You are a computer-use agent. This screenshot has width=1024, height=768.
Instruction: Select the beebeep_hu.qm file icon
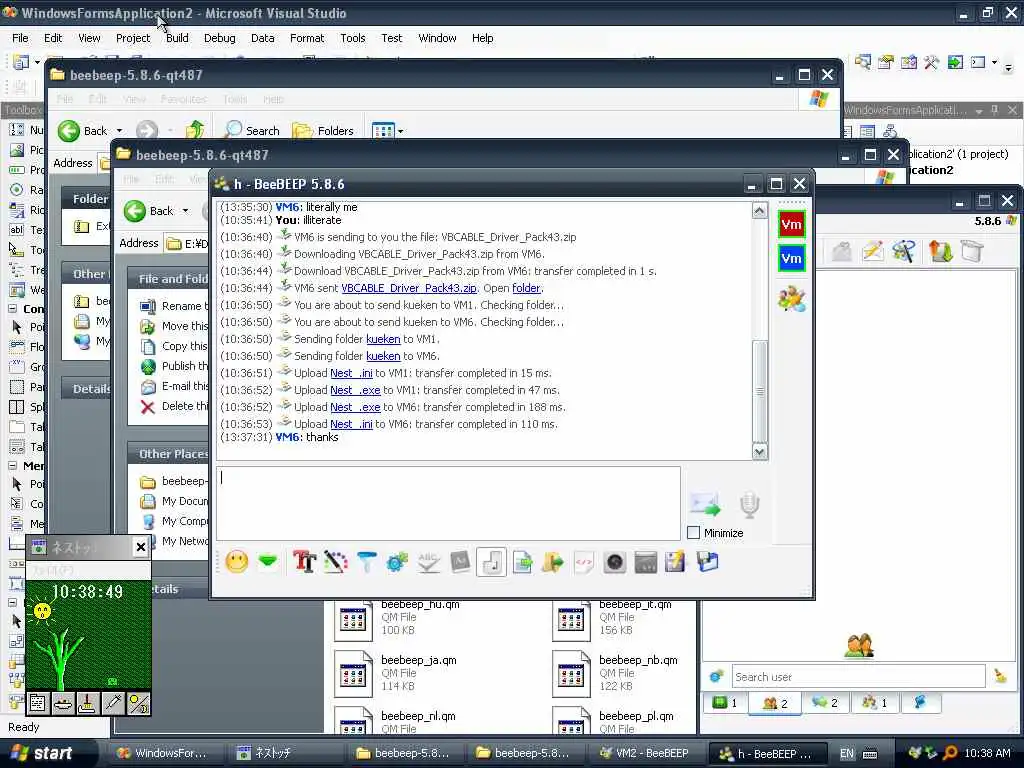[353, 619]
